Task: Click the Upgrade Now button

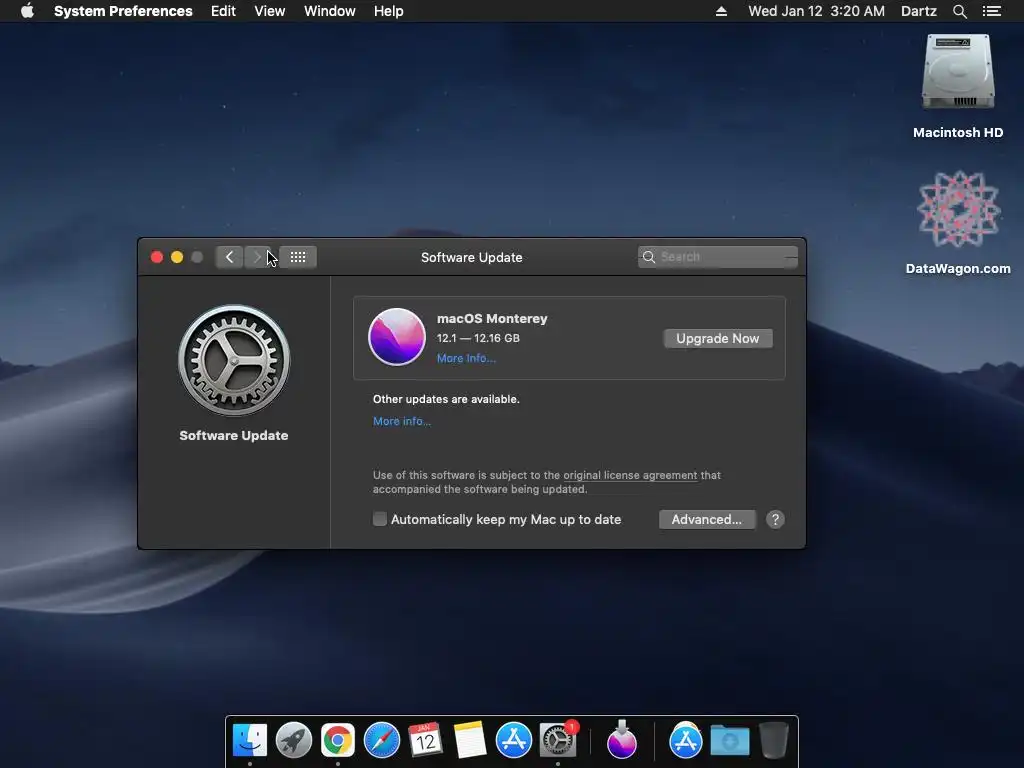Action: (x=718, y=338)
